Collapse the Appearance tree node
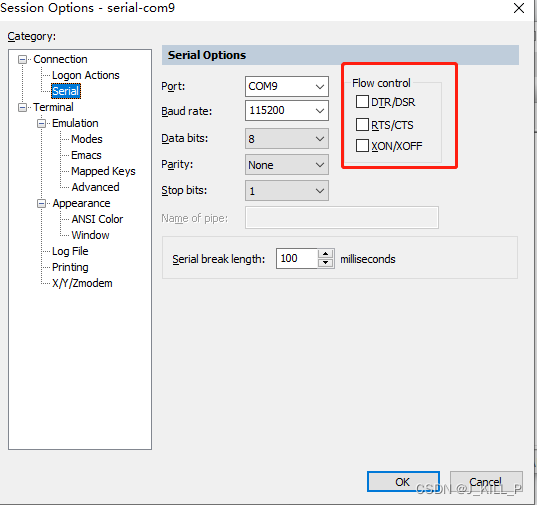This screenshot has height=505, width=537. pyautogui.click(x=41, y=204)
